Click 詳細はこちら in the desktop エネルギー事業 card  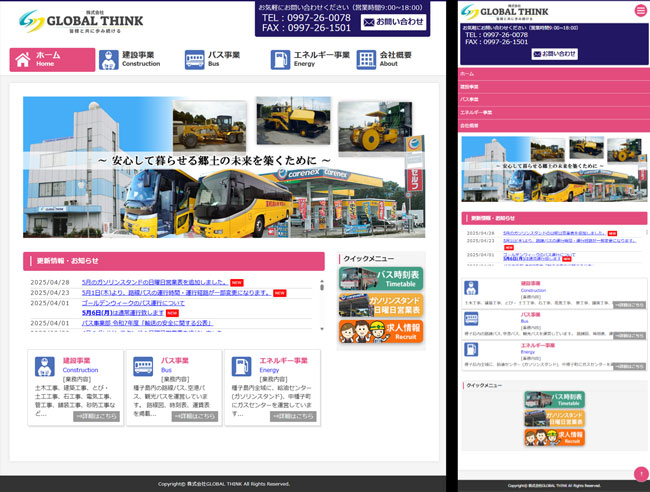point(293,416)
